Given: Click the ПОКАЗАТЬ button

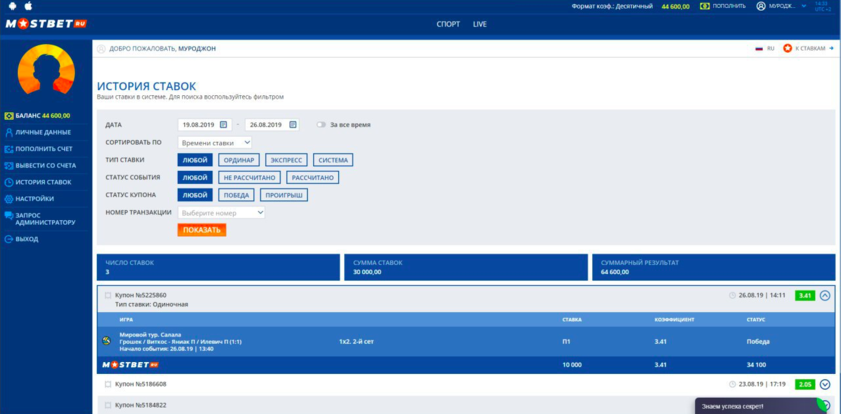Looking at the screenshot, I should [x=202, y=230].
